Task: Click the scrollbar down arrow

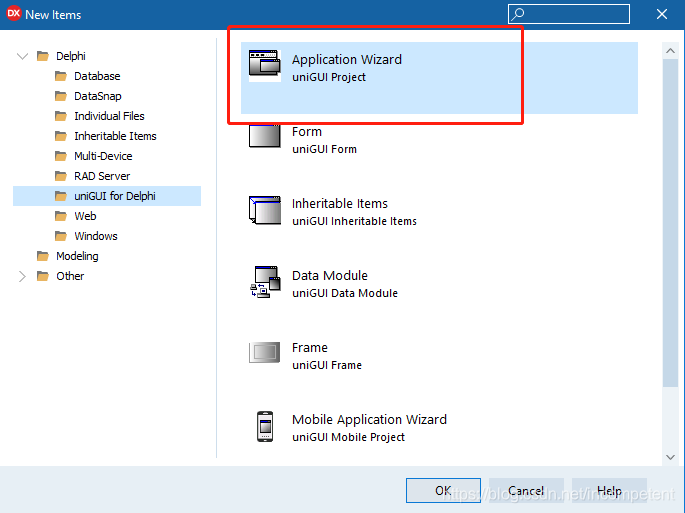Action: pos(670,457)
